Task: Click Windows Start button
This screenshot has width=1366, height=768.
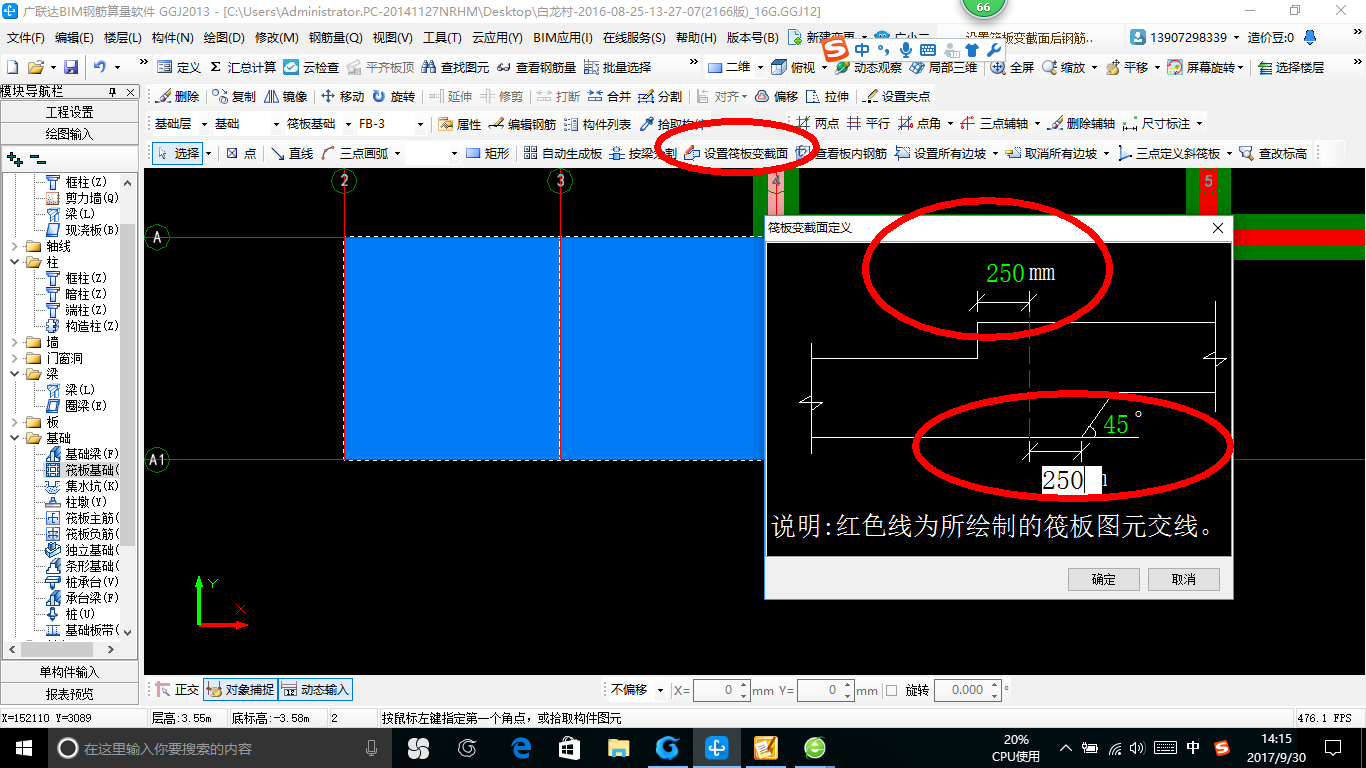Action: [23, 747]
